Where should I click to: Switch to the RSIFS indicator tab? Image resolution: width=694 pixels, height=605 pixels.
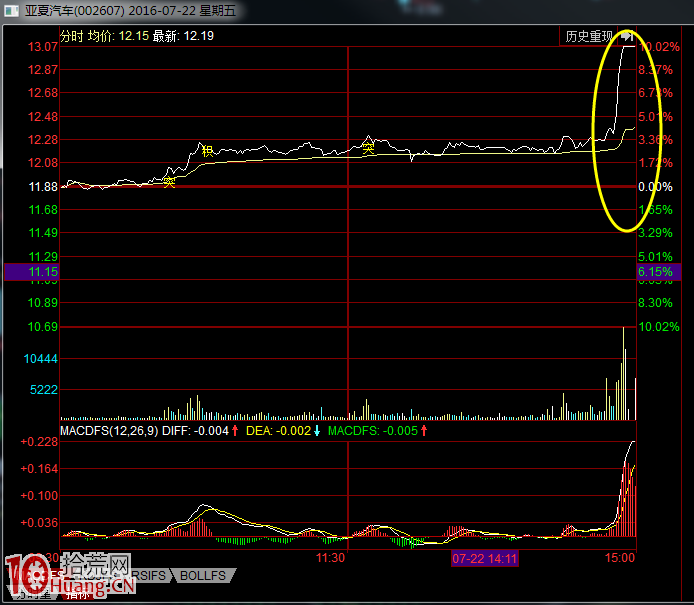coord(151,575)
